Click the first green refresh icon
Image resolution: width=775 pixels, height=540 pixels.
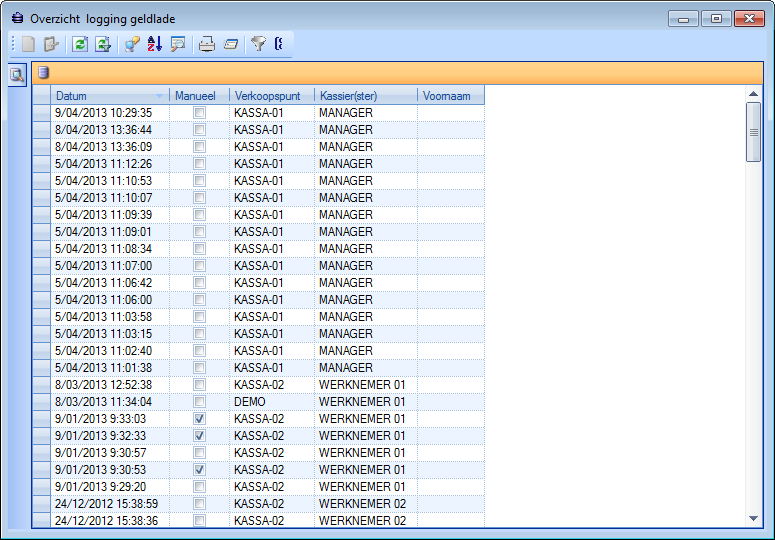click(x=80, y=43)
